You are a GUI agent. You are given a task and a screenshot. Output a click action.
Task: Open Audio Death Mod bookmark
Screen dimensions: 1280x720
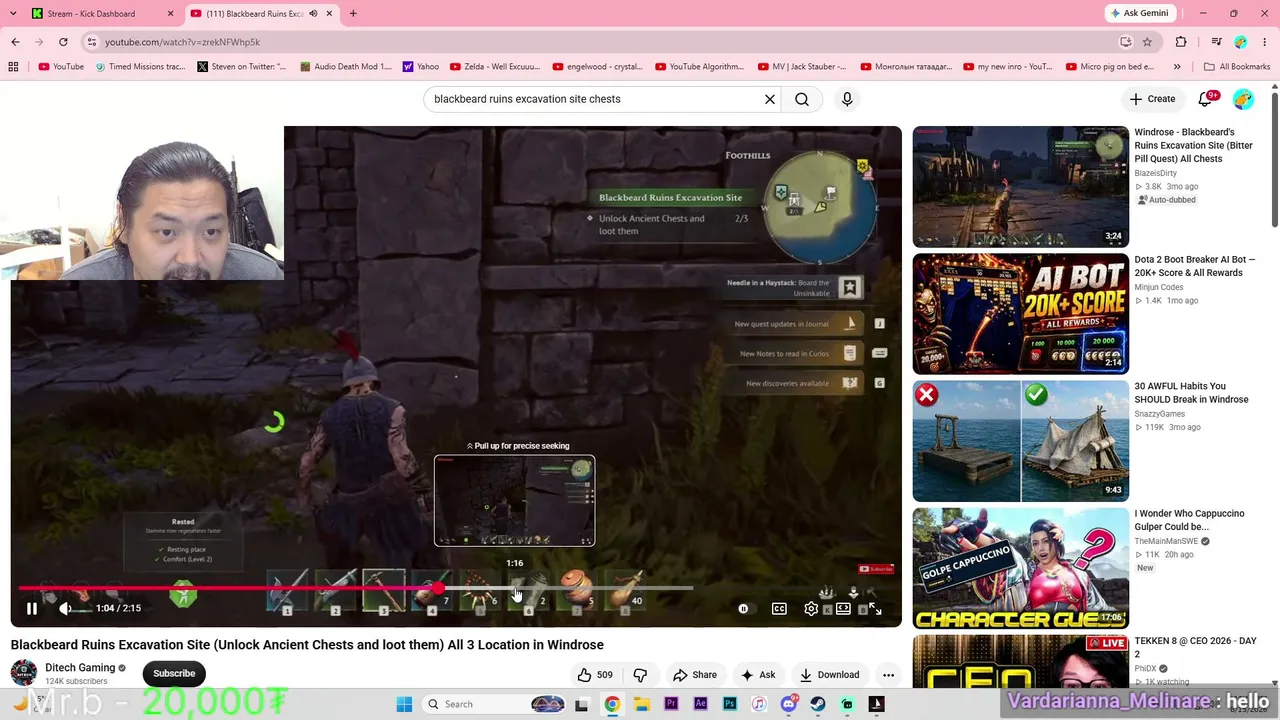pos(346,67)
